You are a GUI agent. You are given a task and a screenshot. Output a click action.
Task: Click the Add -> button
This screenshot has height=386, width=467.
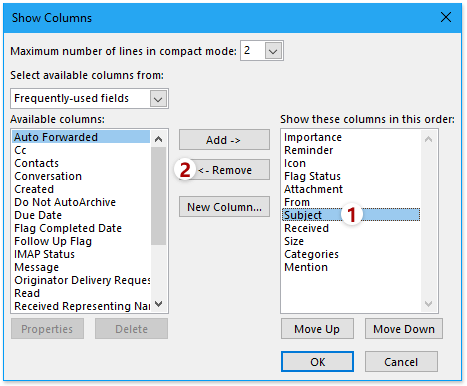tap(224, 140)
